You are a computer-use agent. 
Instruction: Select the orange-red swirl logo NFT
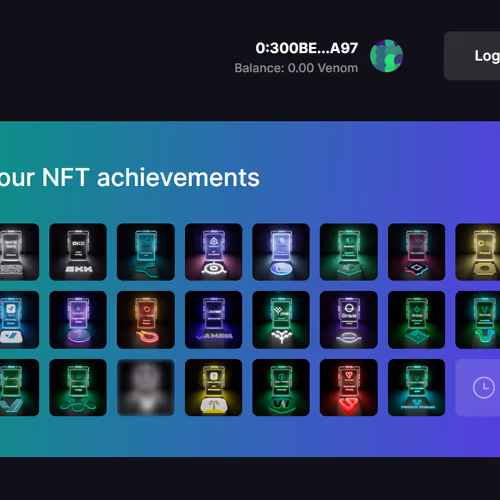146,320
